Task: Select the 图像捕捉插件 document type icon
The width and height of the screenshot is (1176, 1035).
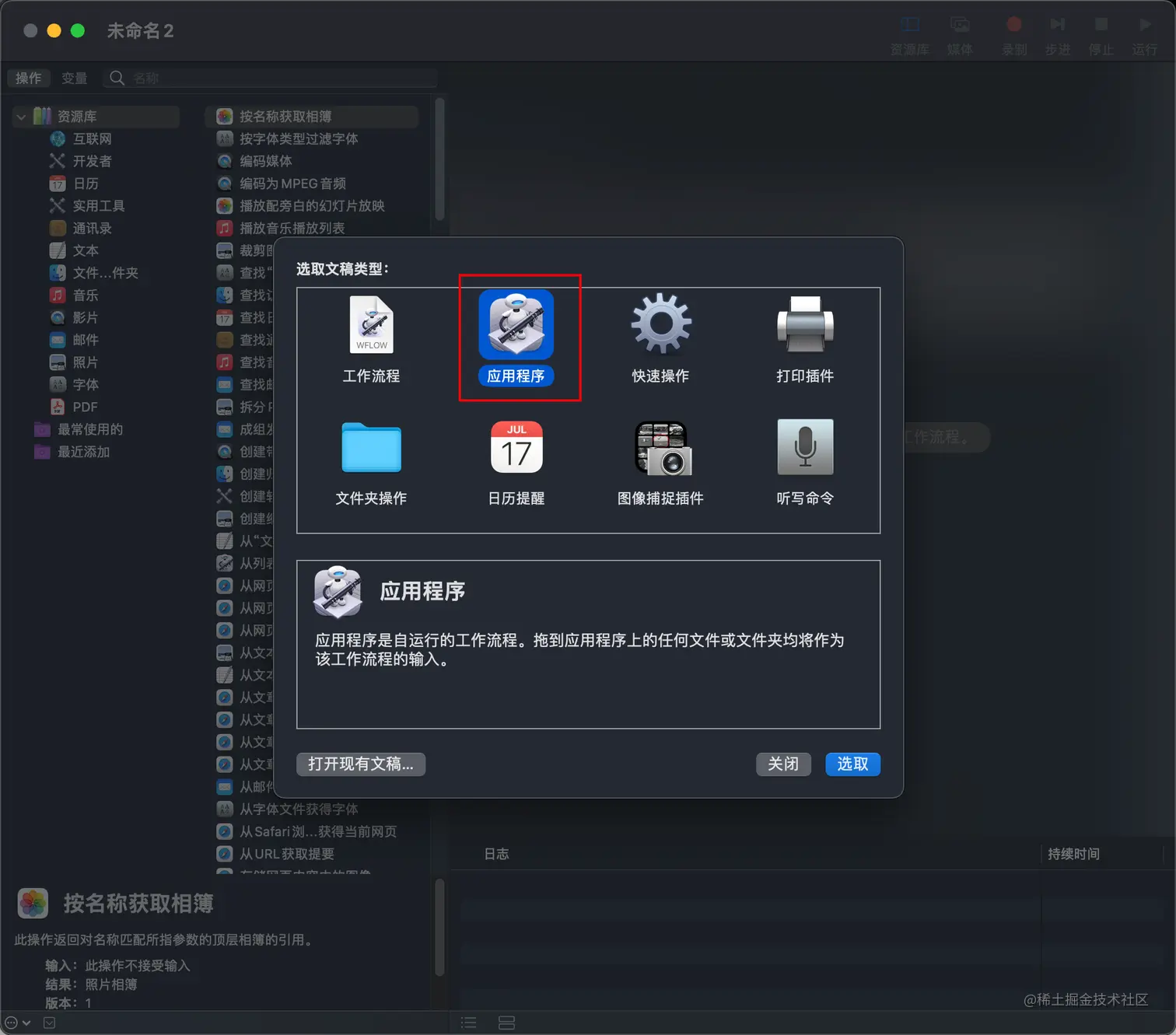Action: [x=660, y=448]
